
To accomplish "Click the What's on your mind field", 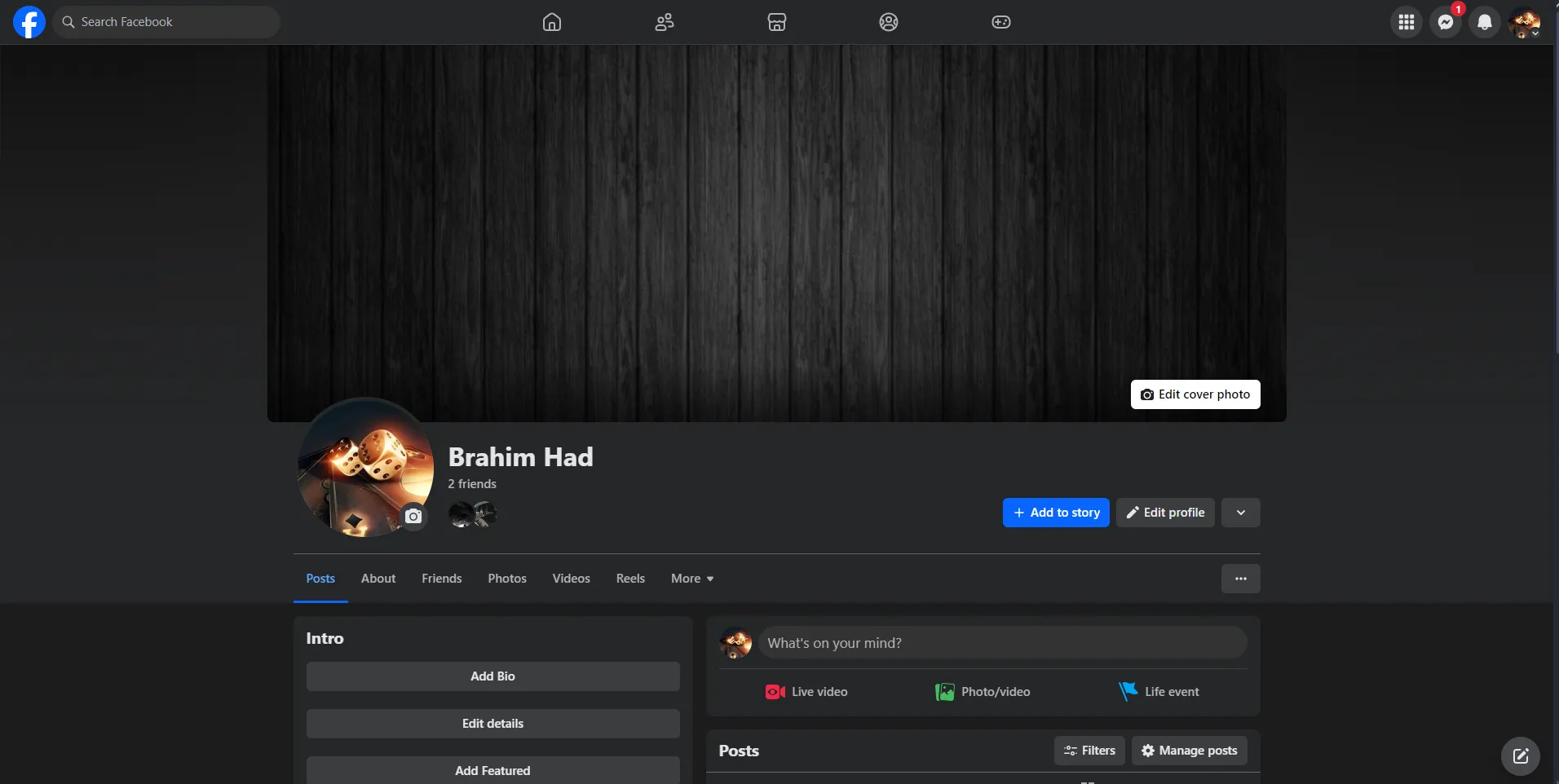I will coord(1001,643).
